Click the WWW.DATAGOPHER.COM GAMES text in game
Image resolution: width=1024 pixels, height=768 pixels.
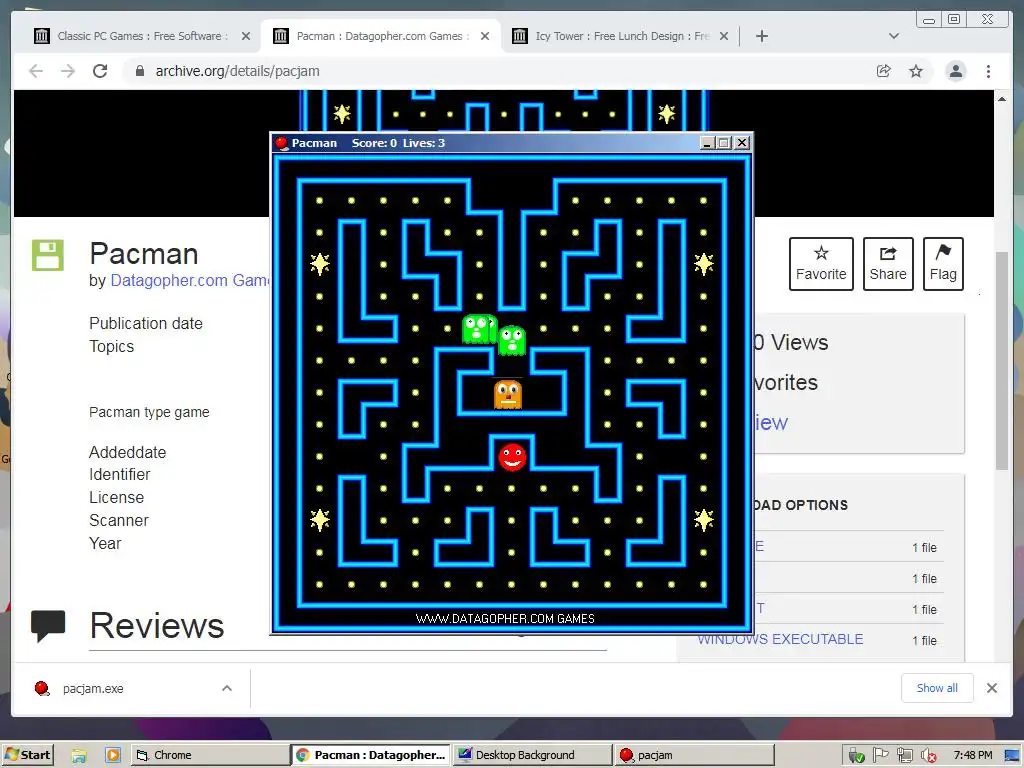point(505,618)
